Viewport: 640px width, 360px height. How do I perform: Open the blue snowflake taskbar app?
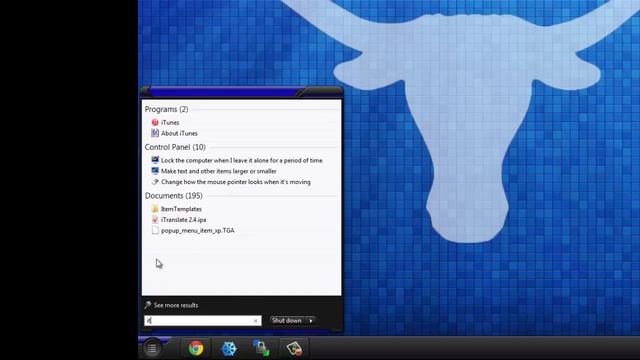click(x=229, y=349)
